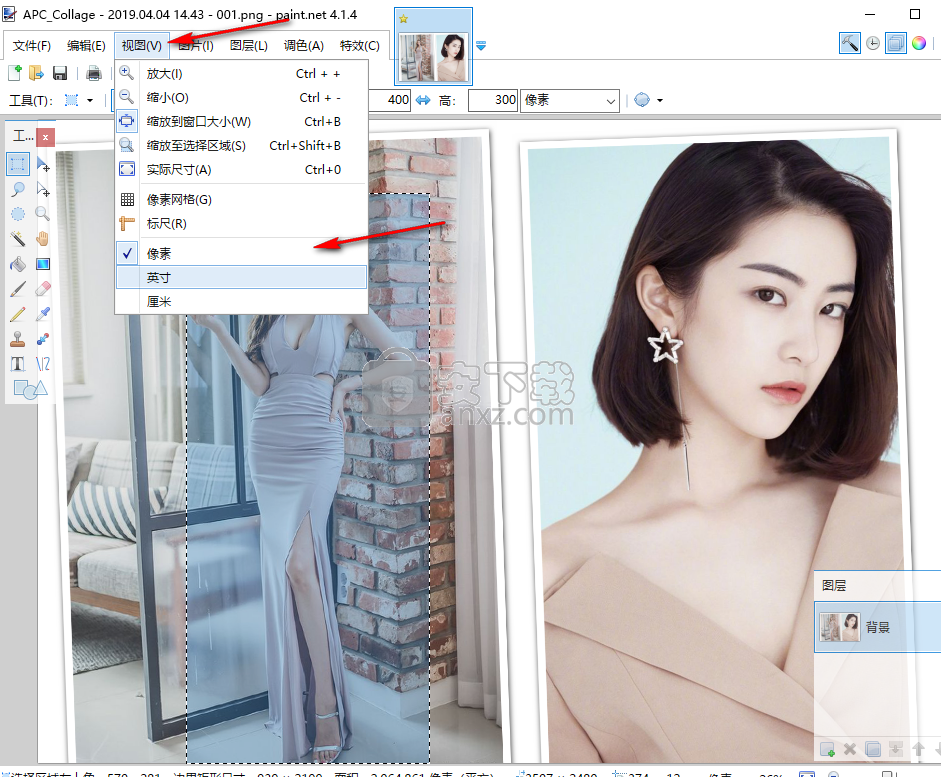The width and height of the screenshot is (941, 777).
Task: Click 缩放至选择区域(S)
Action: [x=241, y=145]
